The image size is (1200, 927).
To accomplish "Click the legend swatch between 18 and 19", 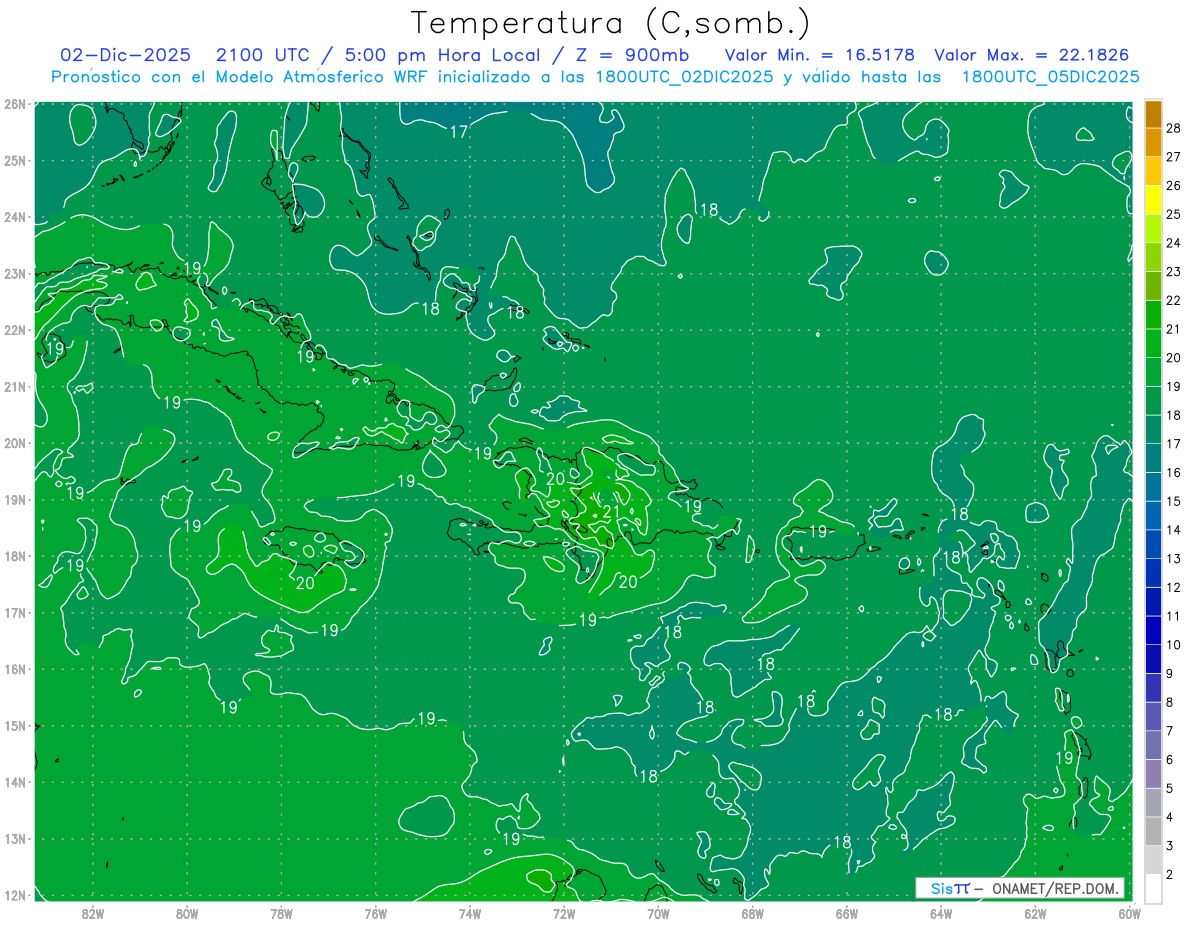I will (x=1153, y=401).
